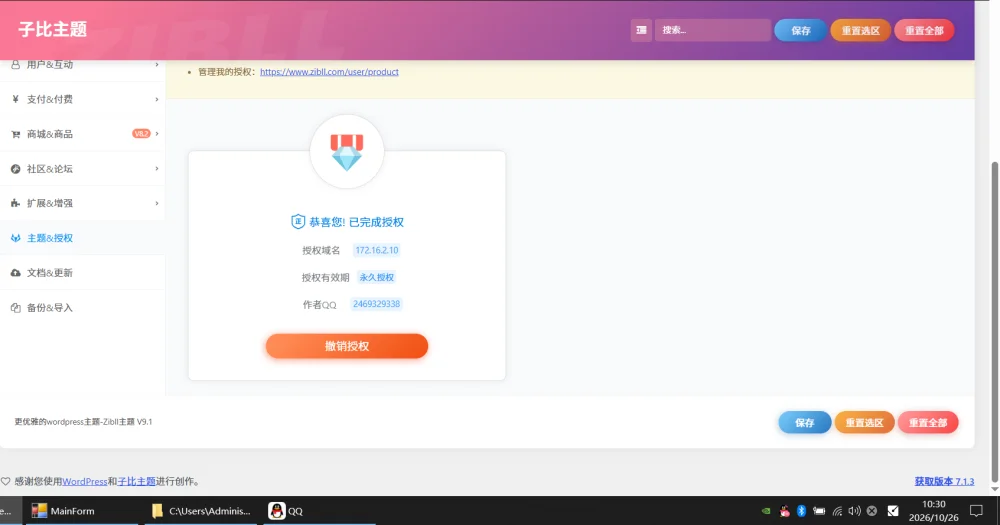1000x525 pixels.
Task: Click the 用户&互动 user icon in sidebar
Action: pos(15,64)
